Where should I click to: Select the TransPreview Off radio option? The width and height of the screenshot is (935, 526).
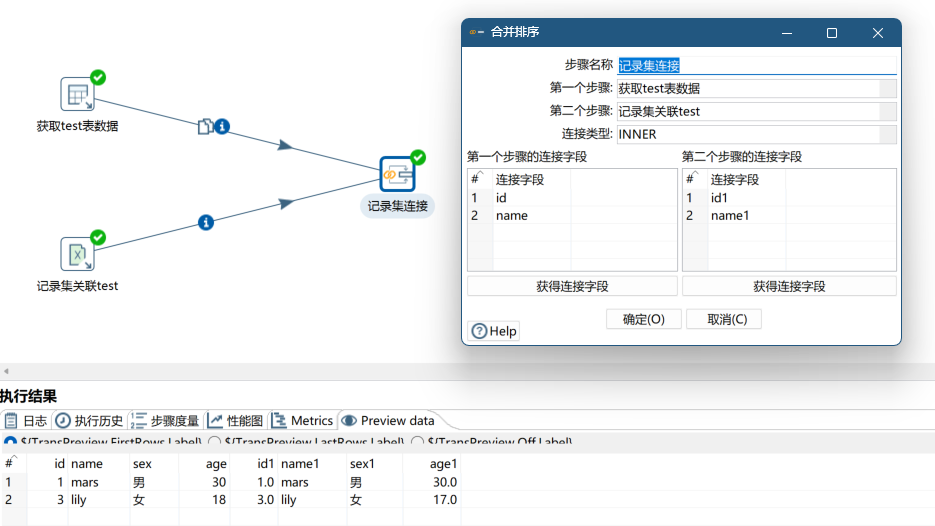[416, 441]
